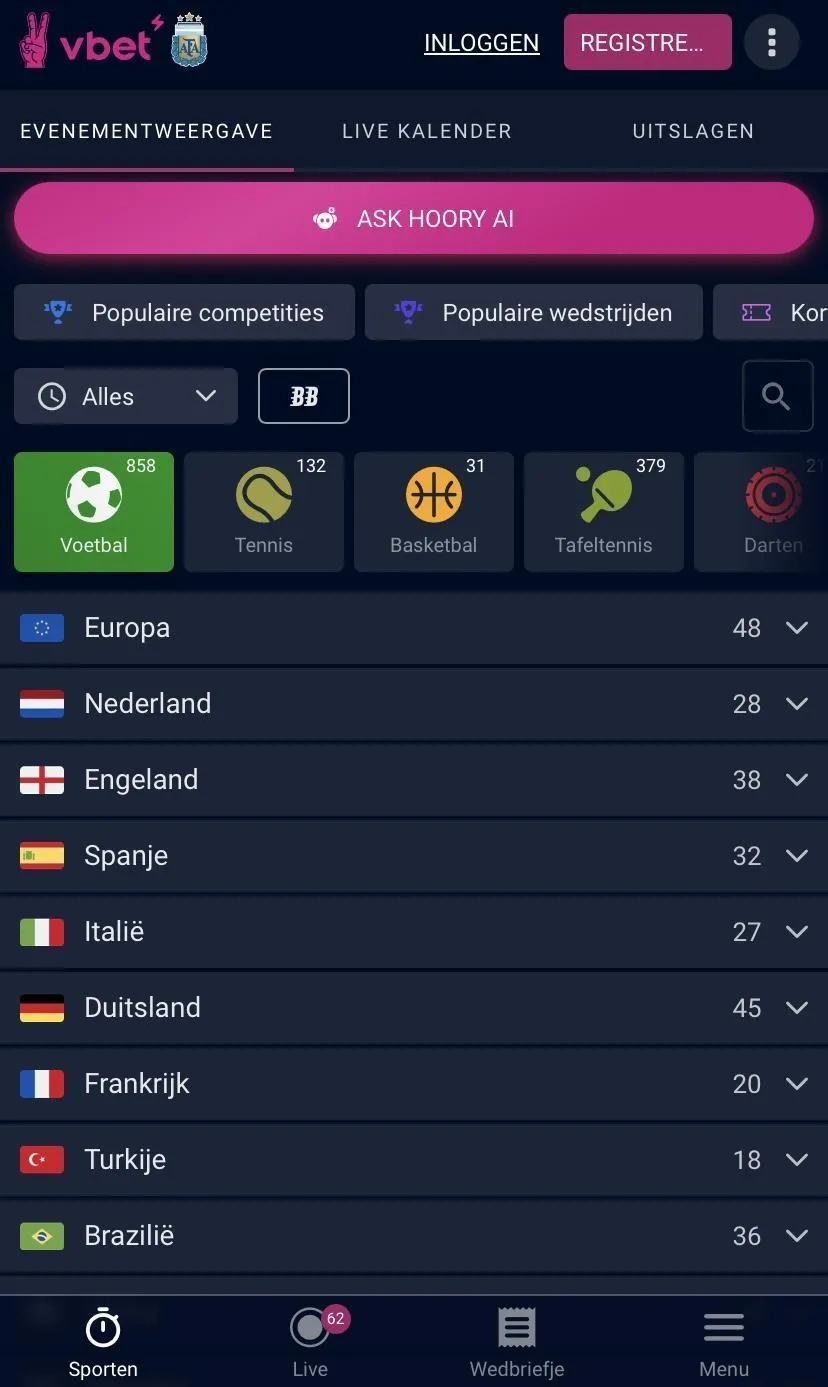Select the Voetbal sport tile
This screenshot has height=1387, width=828.
pyautogui.click(x=94, y=512)
